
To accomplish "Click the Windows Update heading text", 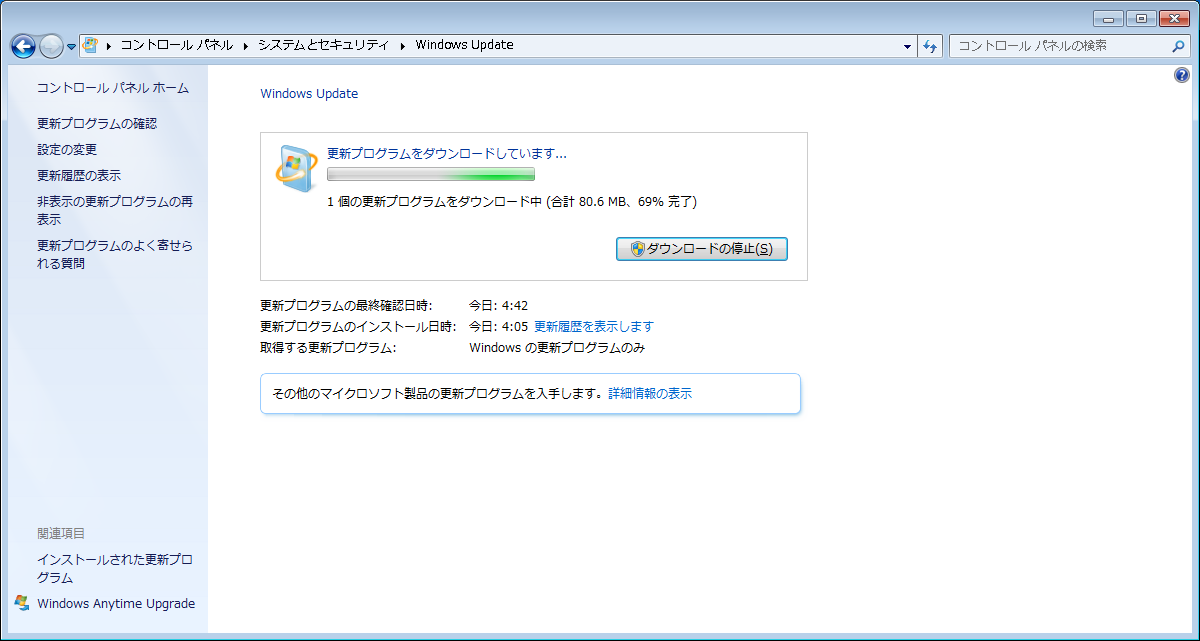I will tap(309, 94).
